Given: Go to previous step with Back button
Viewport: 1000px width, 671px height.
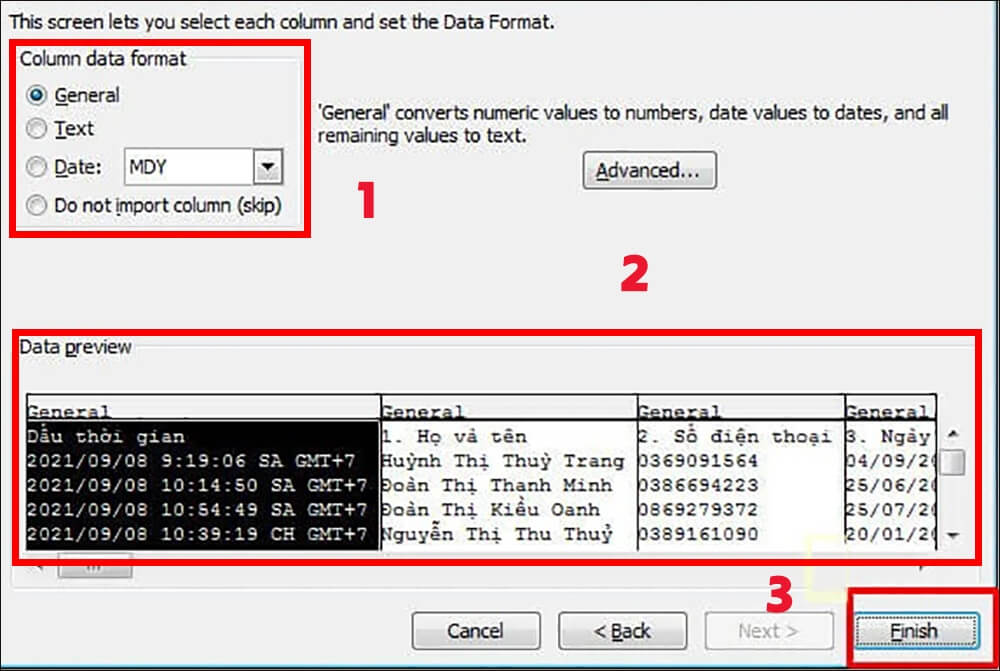Looking at the screenshot, I should [622, 631].
